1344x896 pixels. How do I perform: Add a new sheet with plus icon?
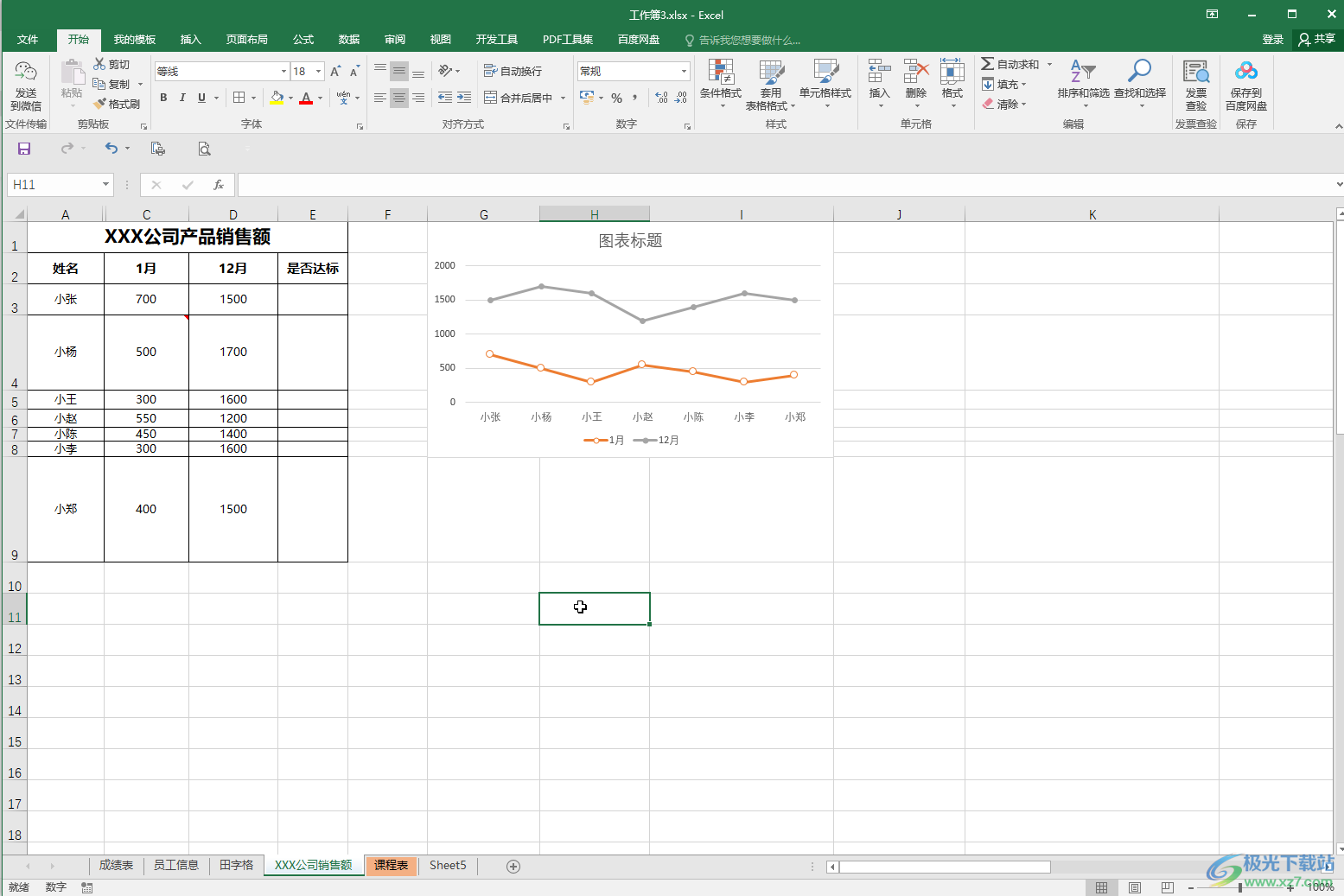click(x=513, y=867)
